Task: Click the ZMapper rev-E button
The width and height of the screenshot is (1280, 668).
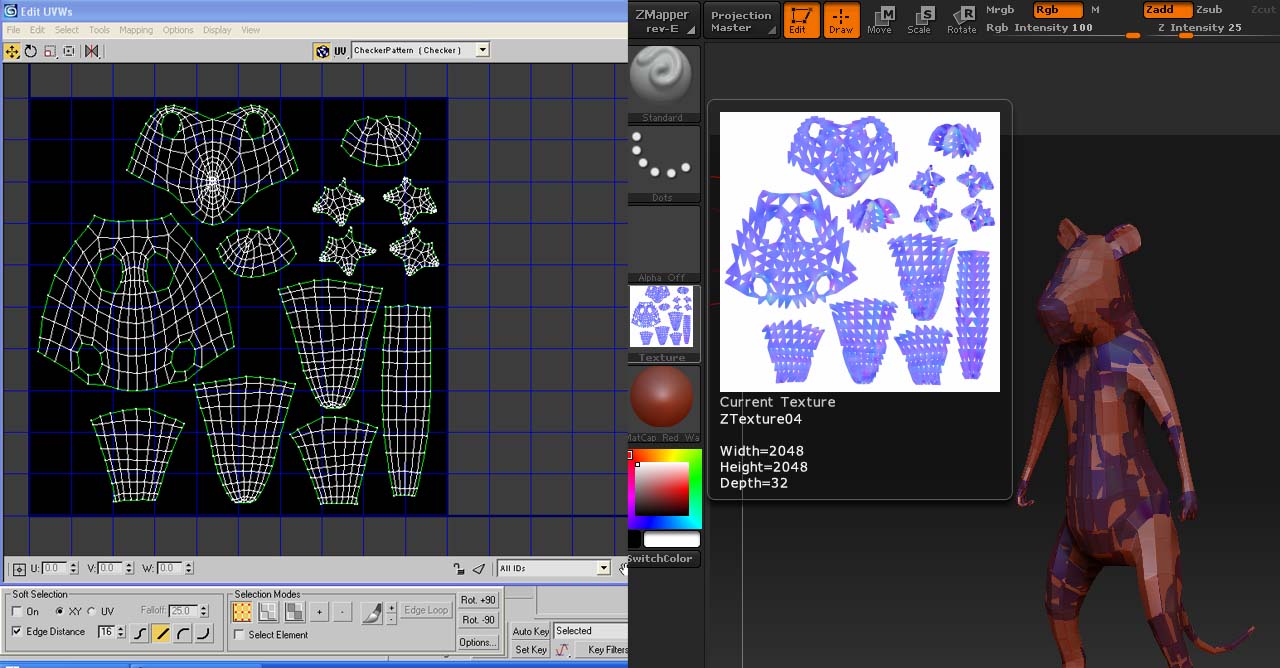Action: (x=663, y=18)
